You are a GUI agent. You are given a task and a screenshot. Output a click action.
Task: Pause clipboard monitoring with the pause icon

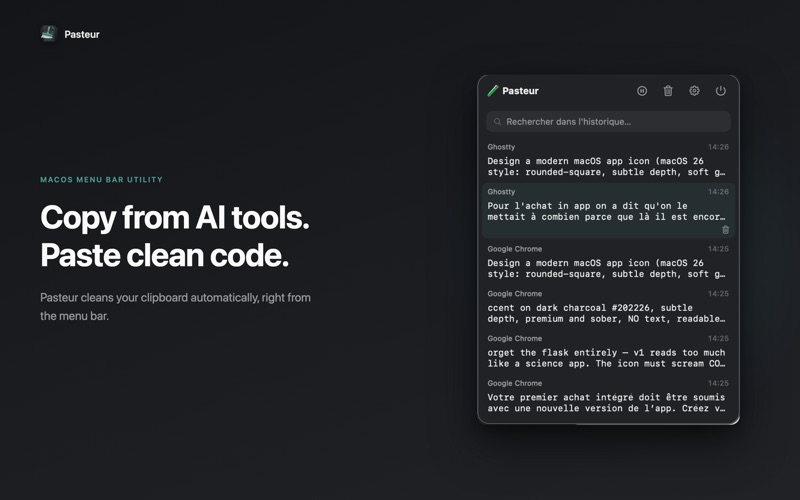[x=642, y=91]
